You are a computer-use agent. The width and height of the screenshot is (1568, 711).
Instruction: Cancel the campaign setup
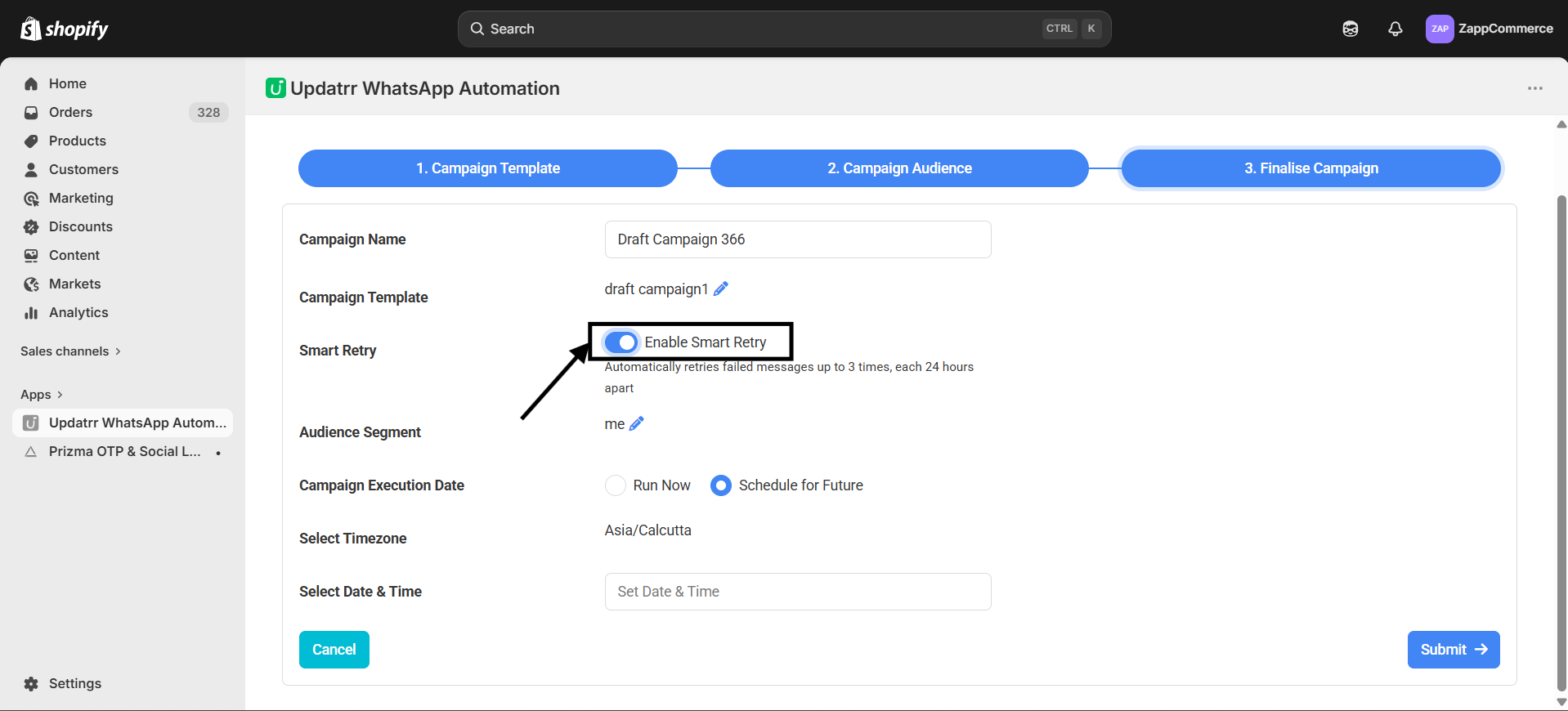(334, 650)
